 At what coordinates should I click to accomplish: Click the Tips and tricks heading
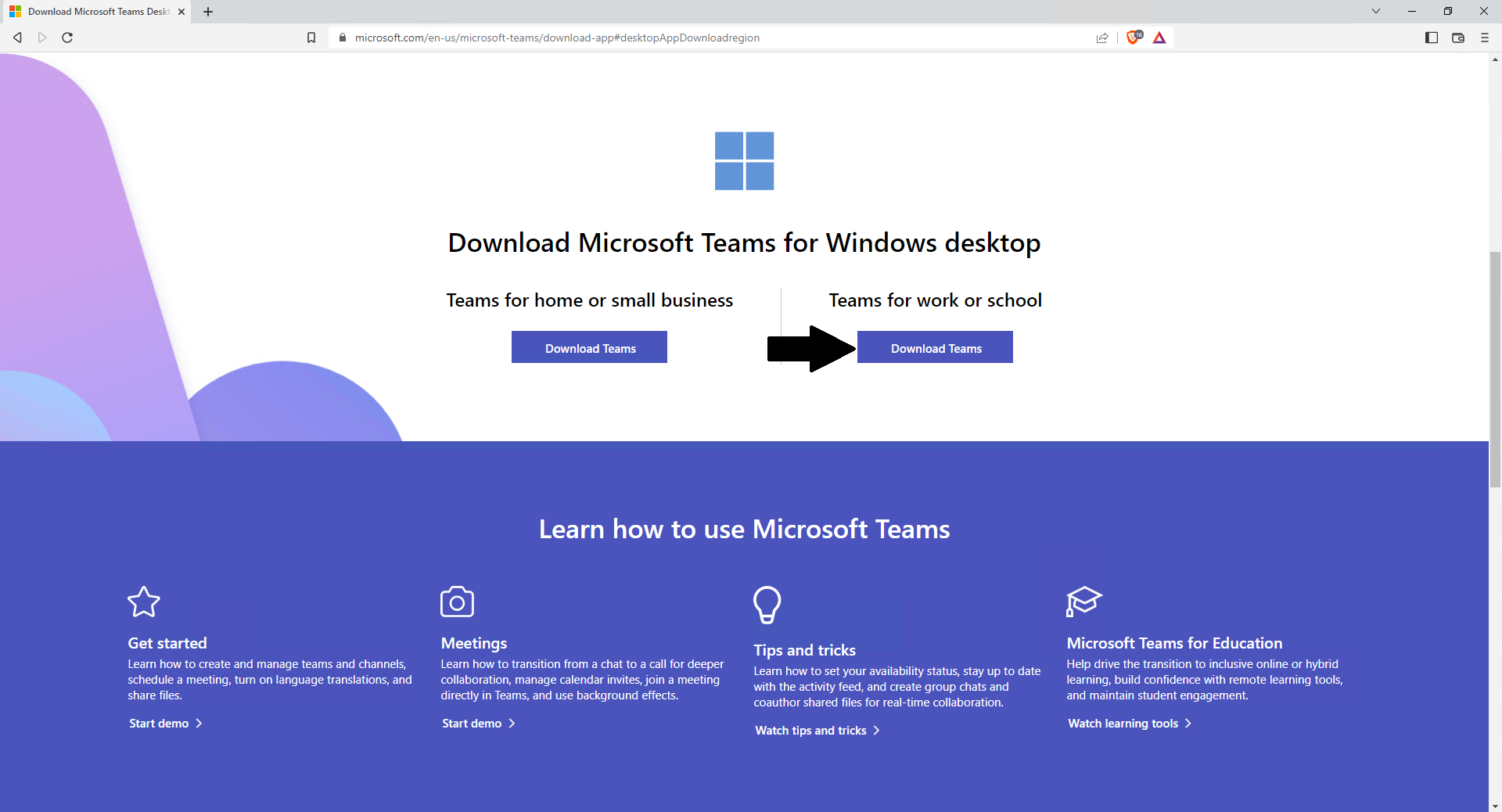point(805,650)
